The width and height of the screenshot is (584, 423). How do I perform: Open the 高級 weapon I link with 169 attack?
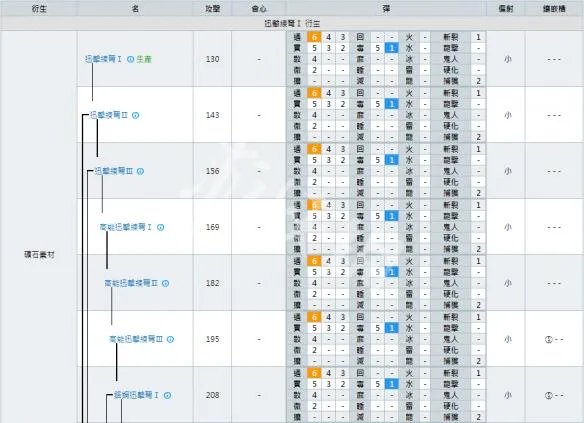click(x=126, y=227)
